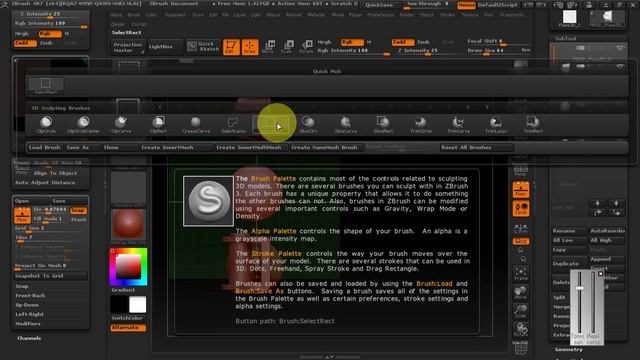Select the TrimRect brush
This screenshot has height=360, width=640.
tap(533, 124)
